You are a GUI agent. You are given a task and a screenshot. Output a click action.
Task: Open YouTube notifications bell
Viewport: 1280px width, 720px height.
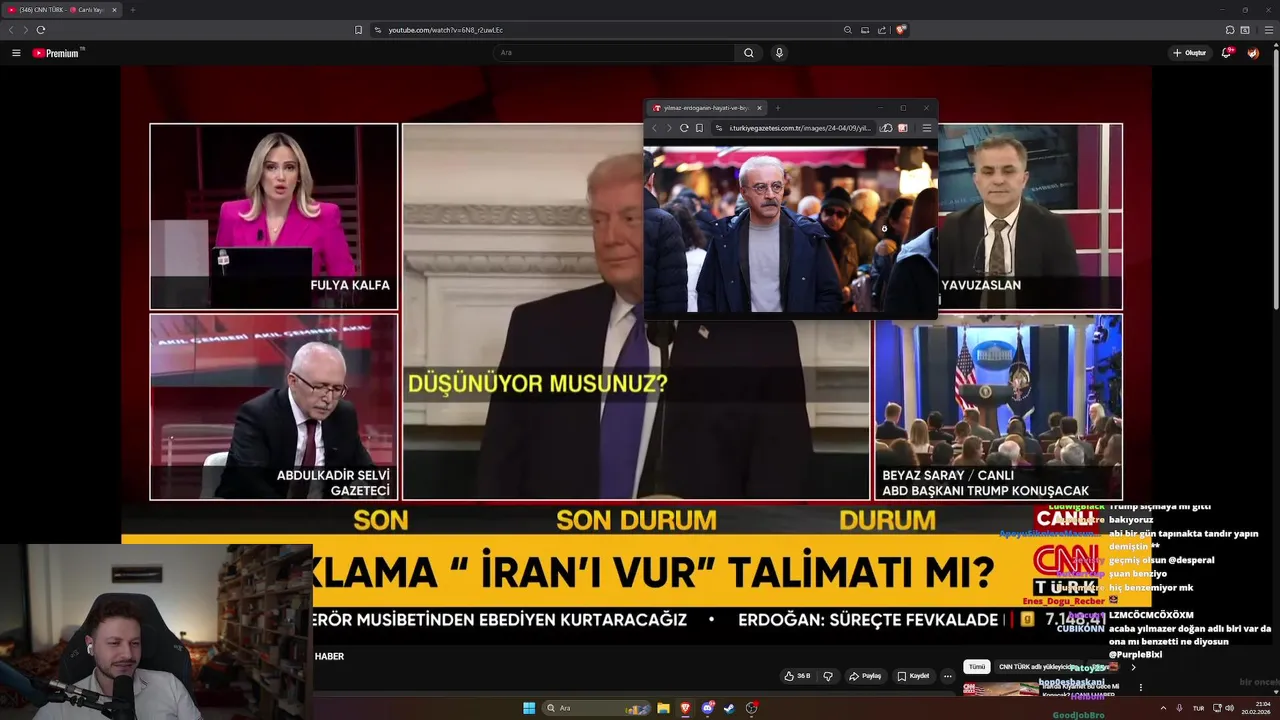(x=1226, y=53)
